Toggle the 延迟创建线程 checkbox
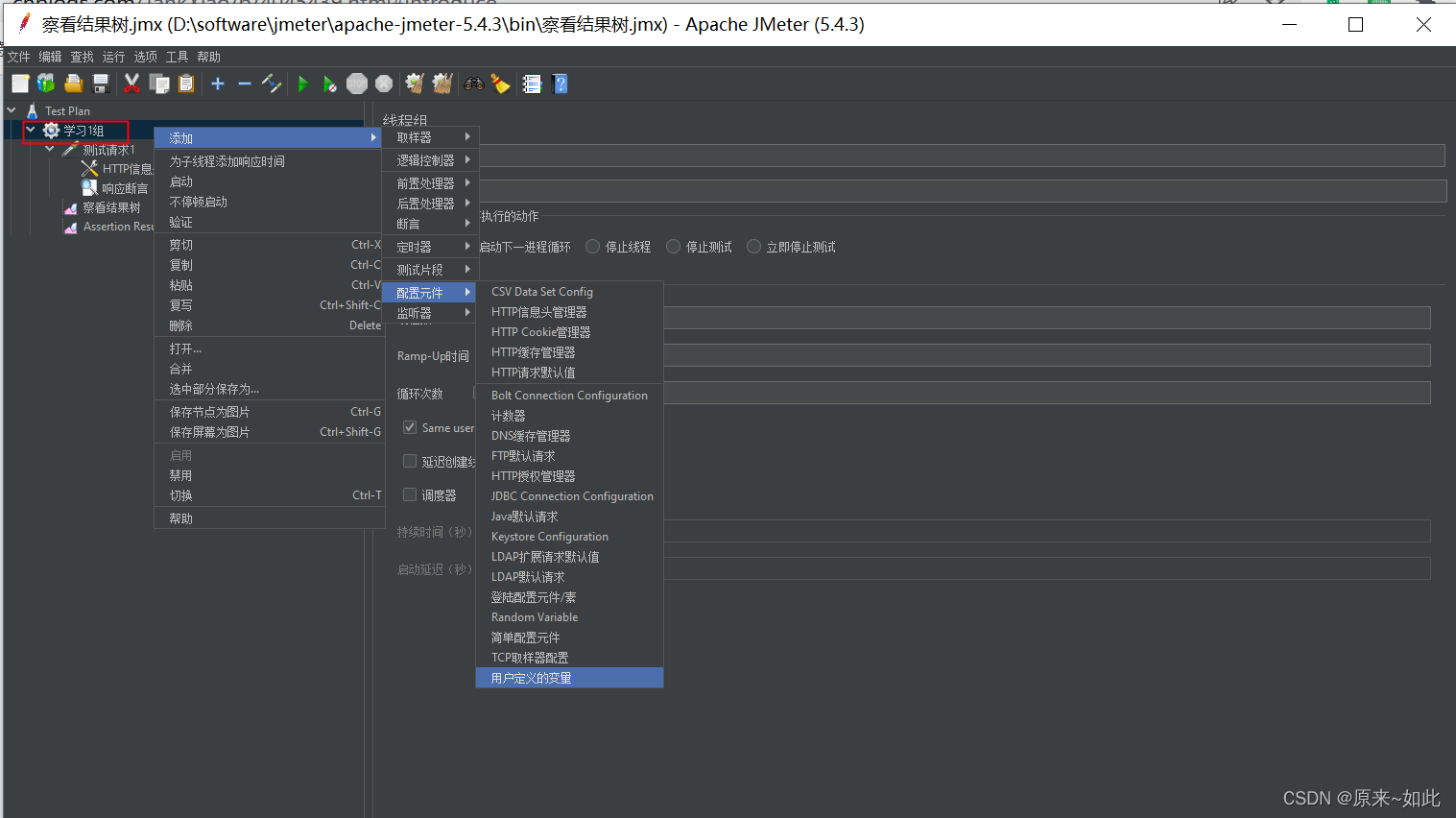 pos(410,461)
